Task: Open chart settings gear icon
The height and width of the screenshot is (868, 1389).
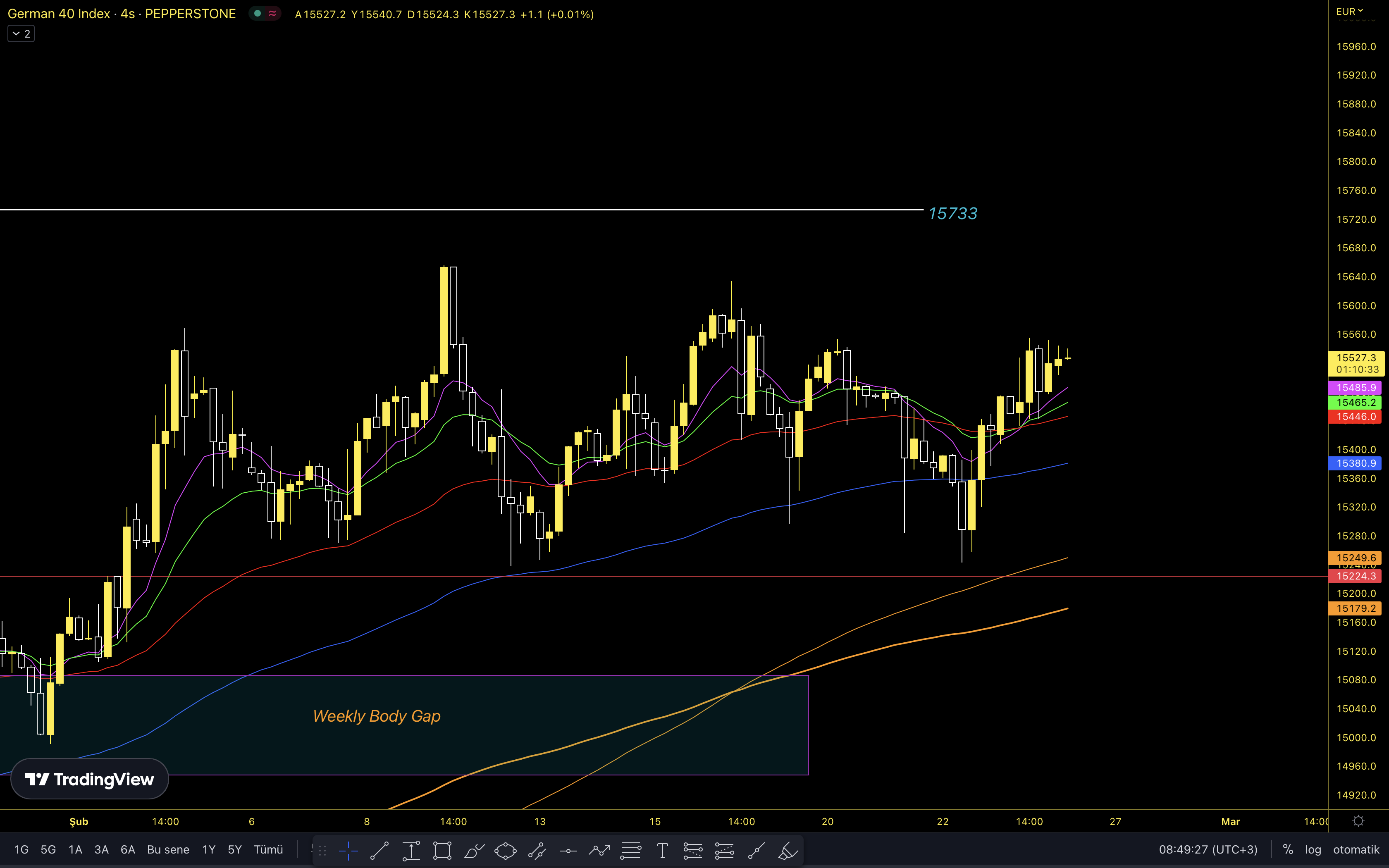Action: pos(1358,821)
